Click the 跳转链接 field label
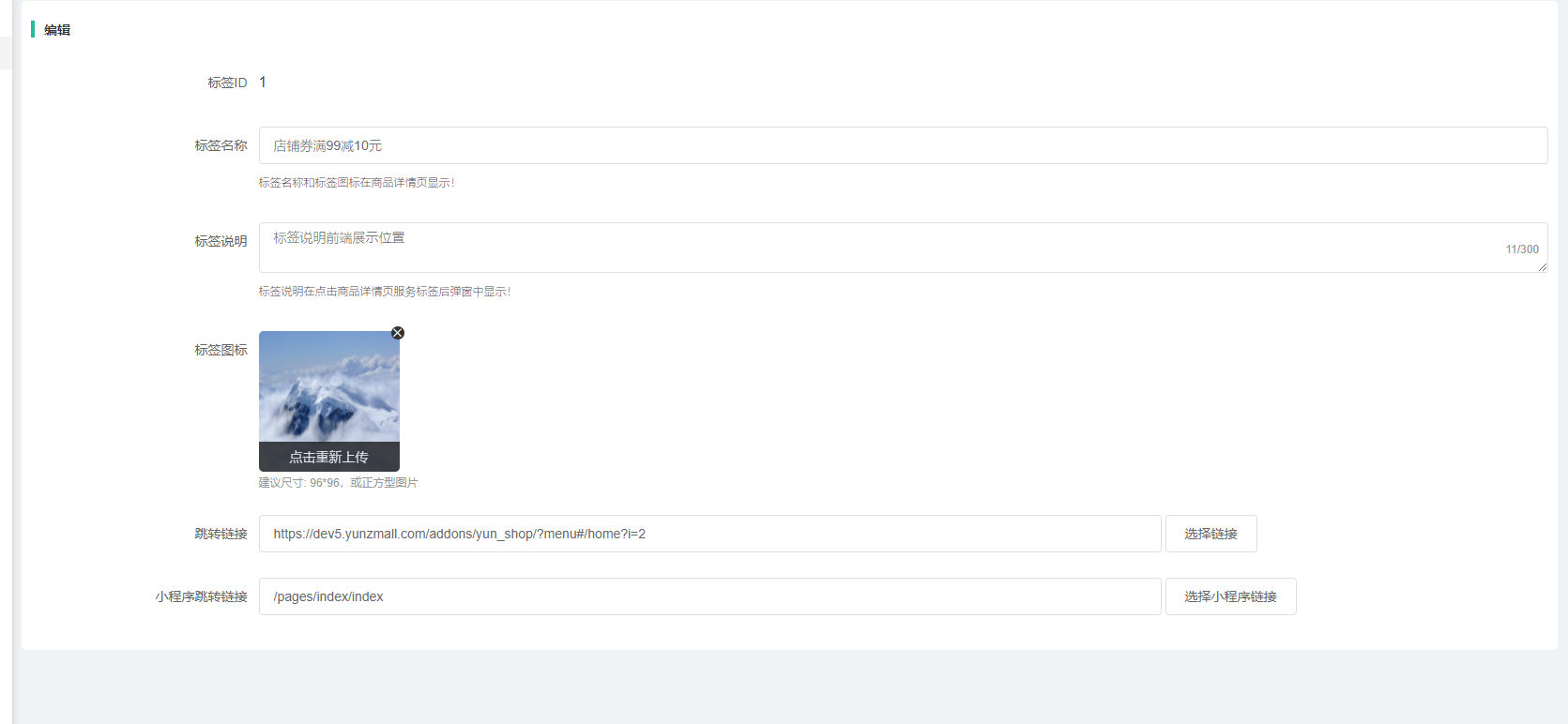 pos(221,534)
